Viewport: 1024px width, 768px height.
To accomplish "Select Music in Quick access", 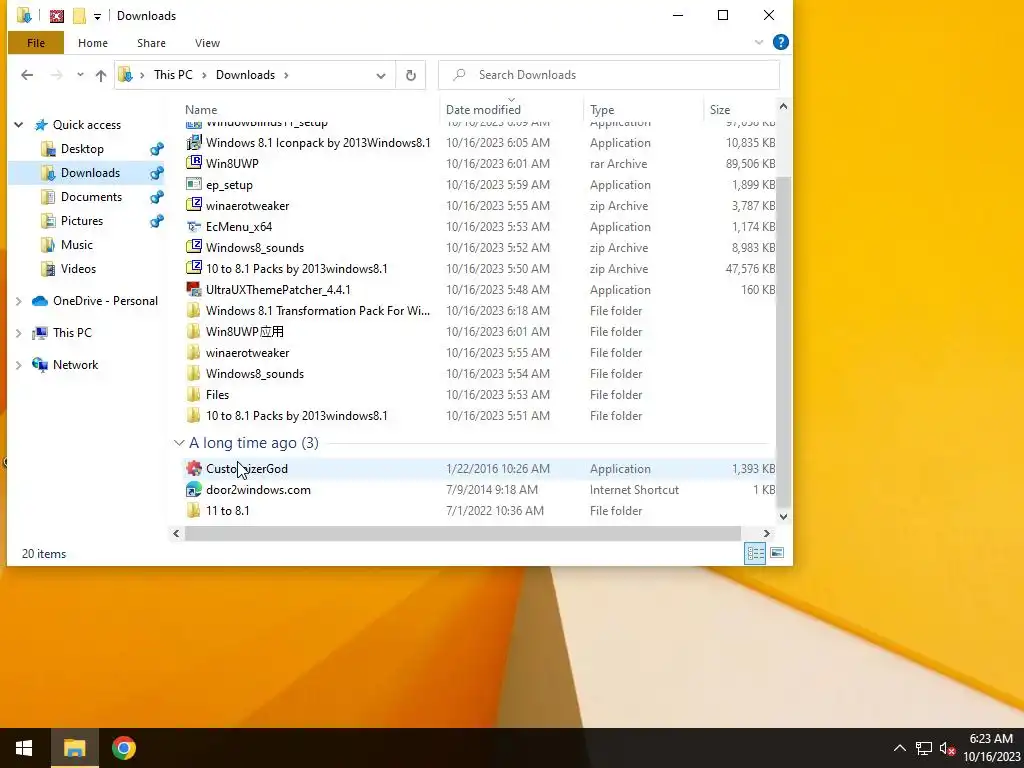I will (x=76, y=245).
